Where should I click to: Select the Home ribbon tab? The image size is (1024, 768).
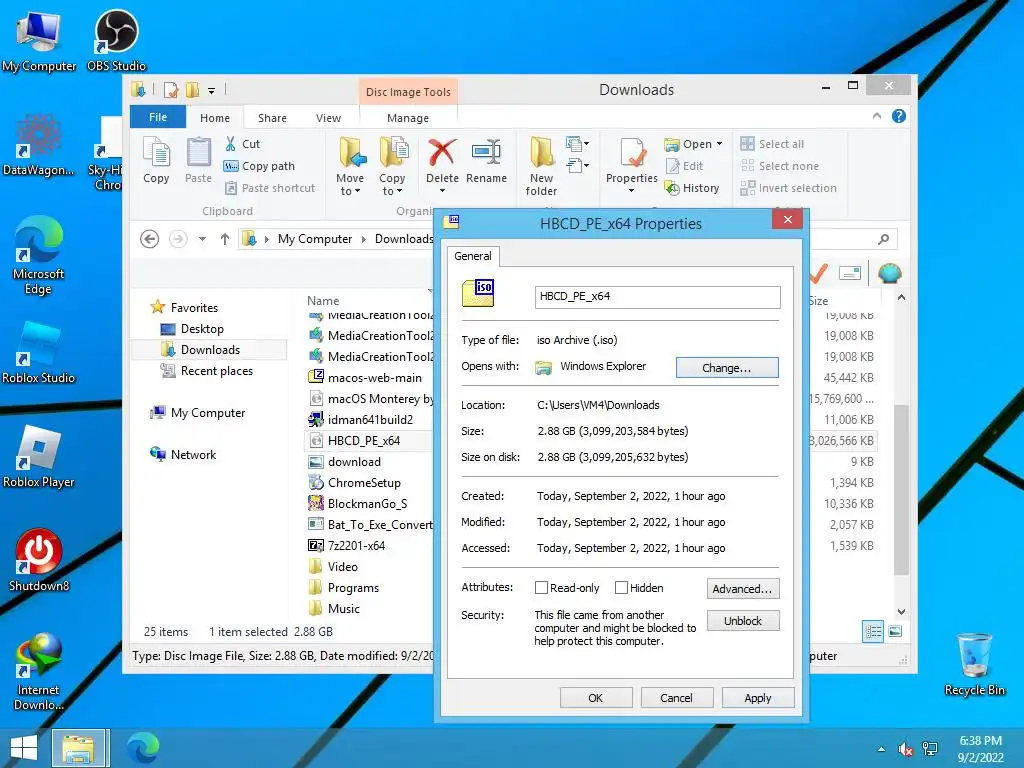click(x=215, y=118)
